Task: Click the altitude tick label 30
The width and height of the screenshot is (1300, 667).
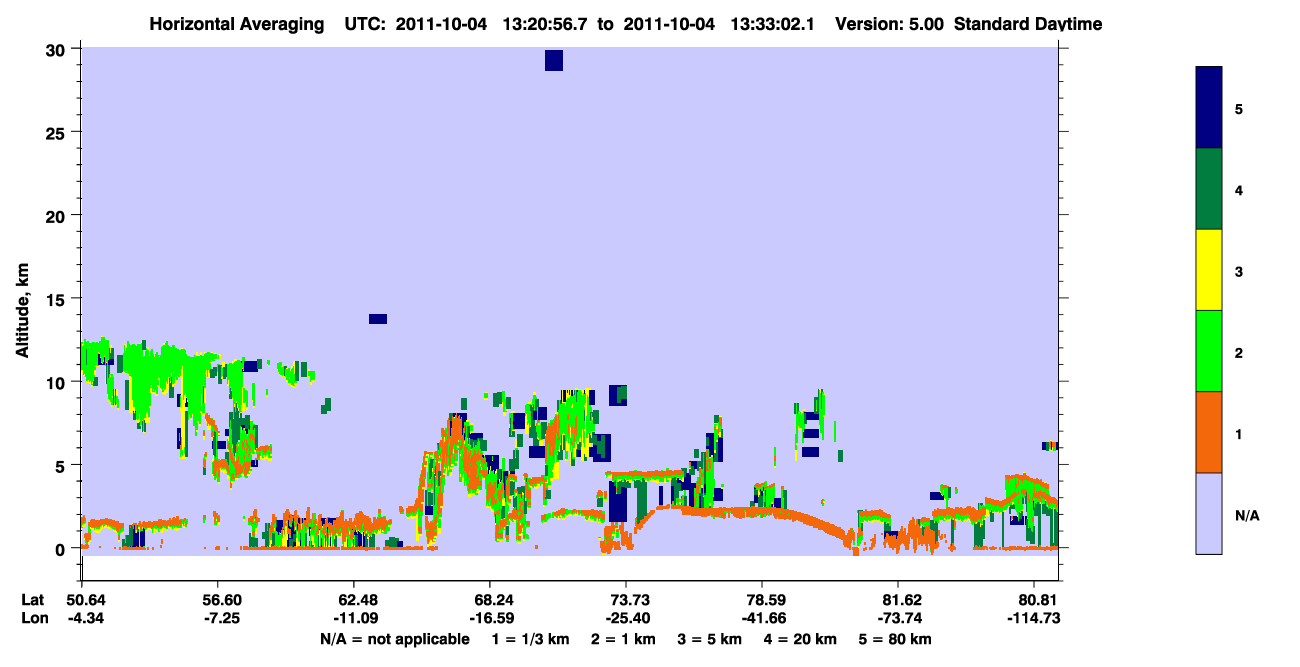Action: (58, 50)
